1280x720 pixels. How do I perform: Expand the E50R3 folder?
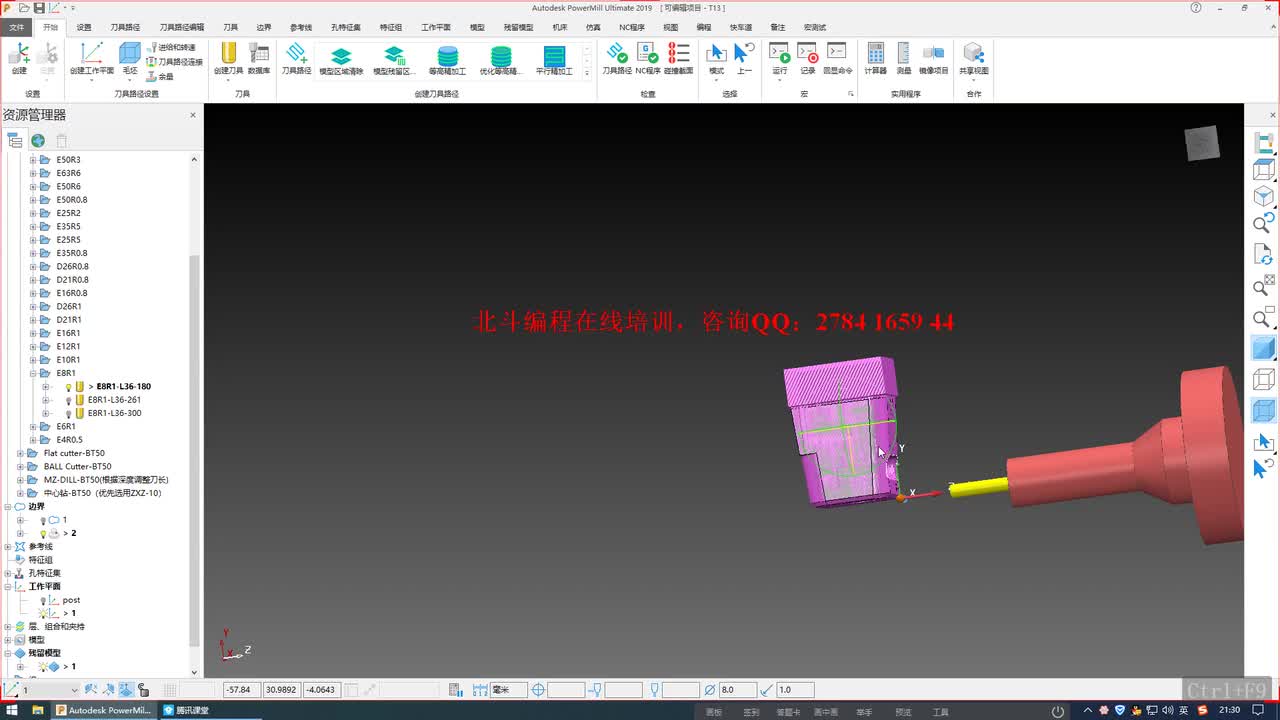32,160
